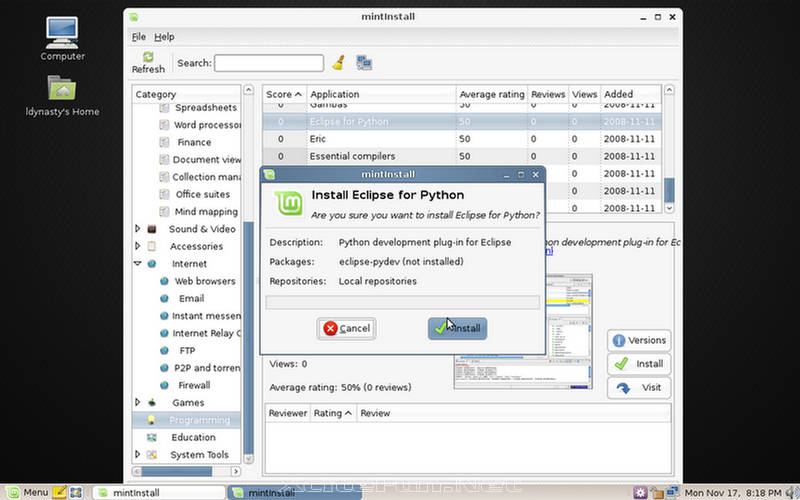This screenshot has width=800, height=500.
Task: Cancel the Eclipse for Python install dialog
Action: pos(346,329)
